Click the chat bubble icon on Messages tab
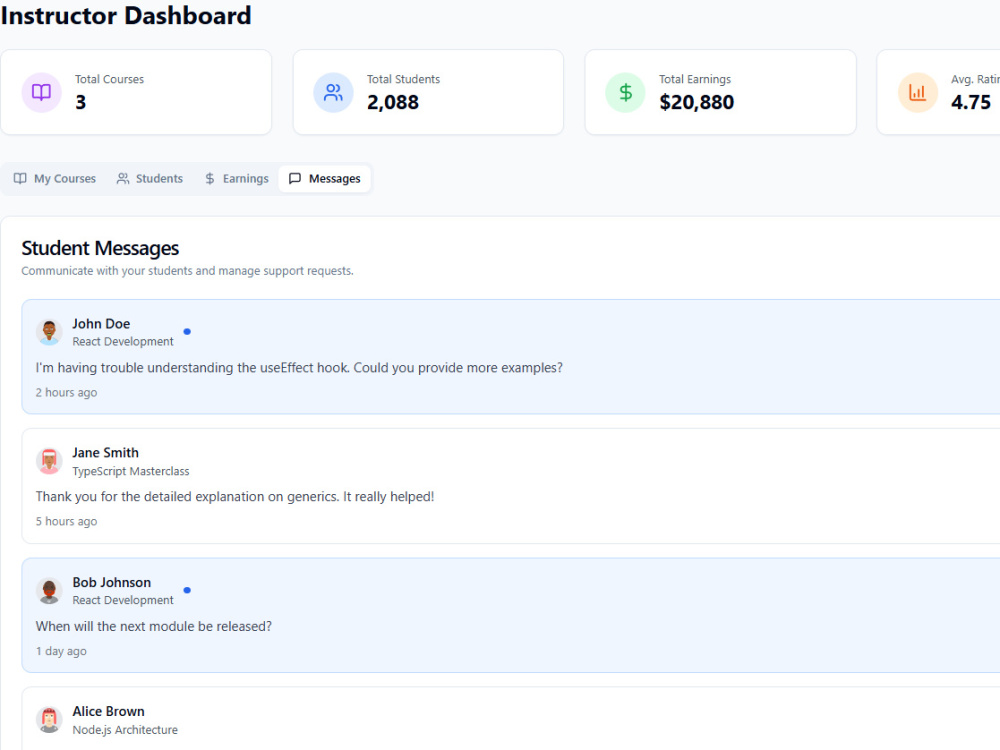Image resolution: width=1000 pixels, height=750 pixels. tap(295, 179)
